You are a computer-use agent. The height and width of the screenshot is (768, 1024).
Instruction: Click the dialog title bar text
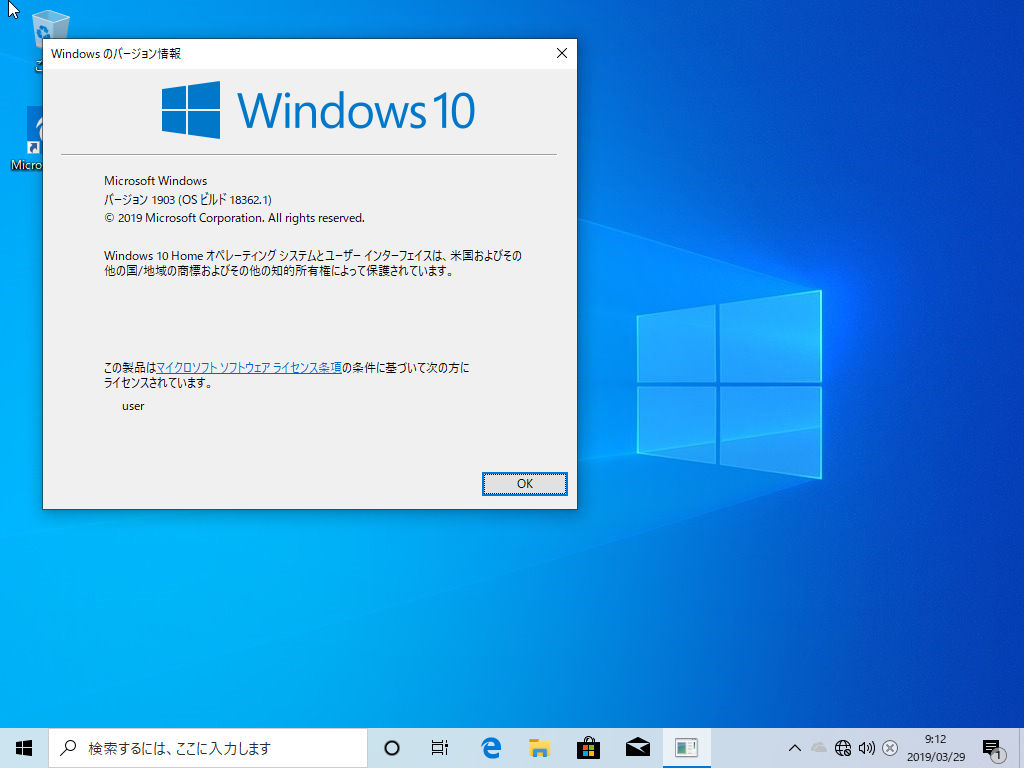tap(116, 54)
